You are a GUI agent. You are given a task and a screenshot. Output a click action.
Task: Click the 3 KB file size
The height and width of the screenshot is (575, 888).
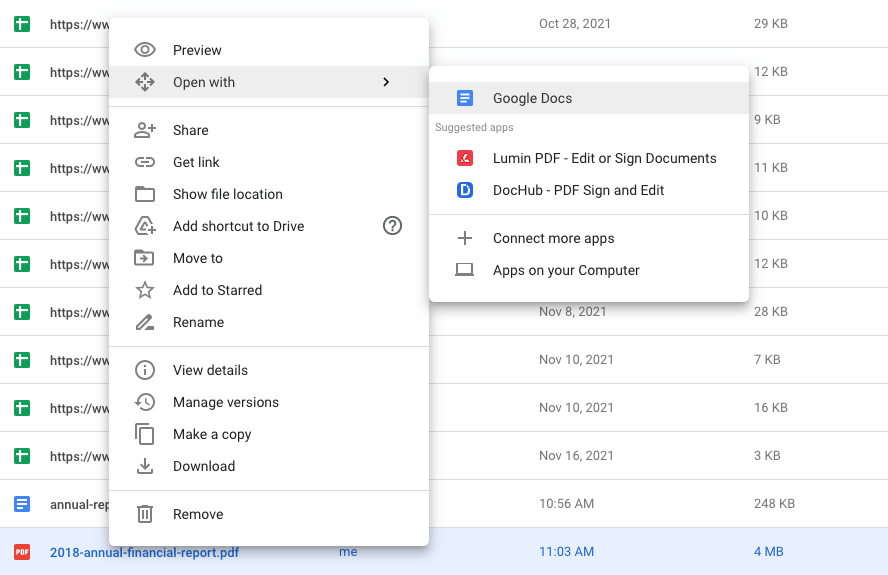click(x=767, y=455)
